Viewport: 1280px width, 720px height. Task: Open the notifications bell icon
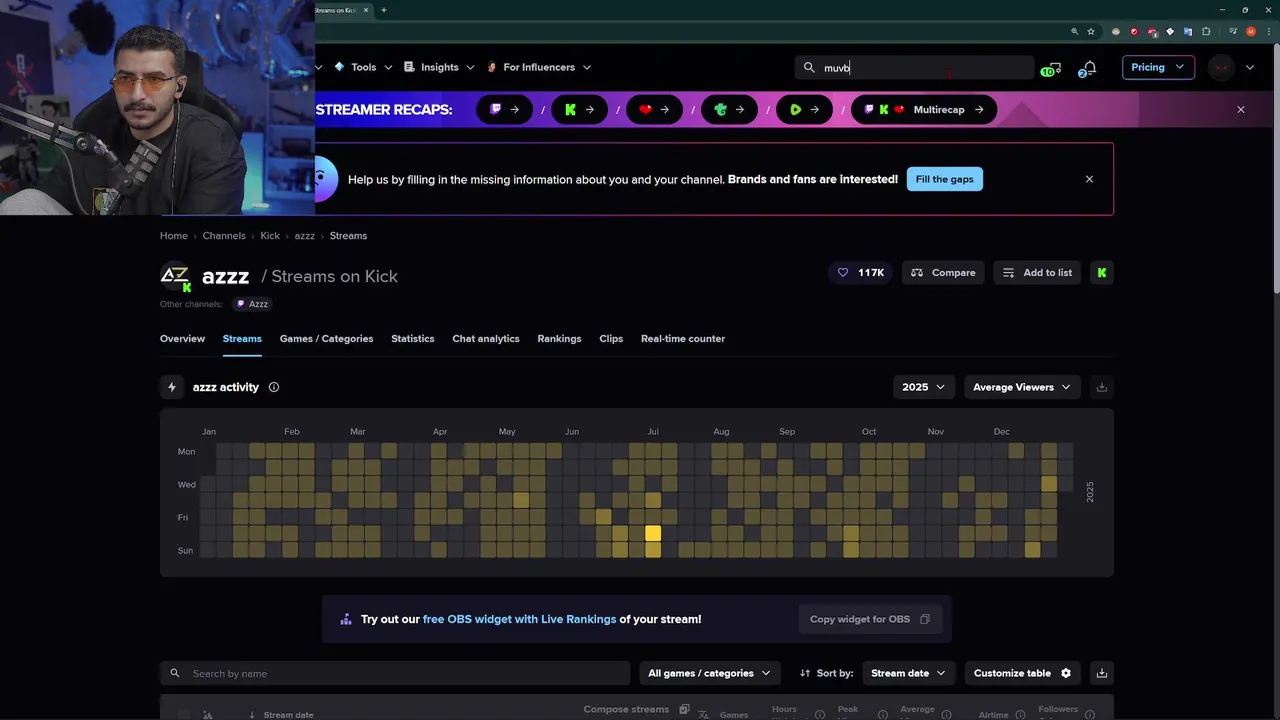tap(1088, 68)
